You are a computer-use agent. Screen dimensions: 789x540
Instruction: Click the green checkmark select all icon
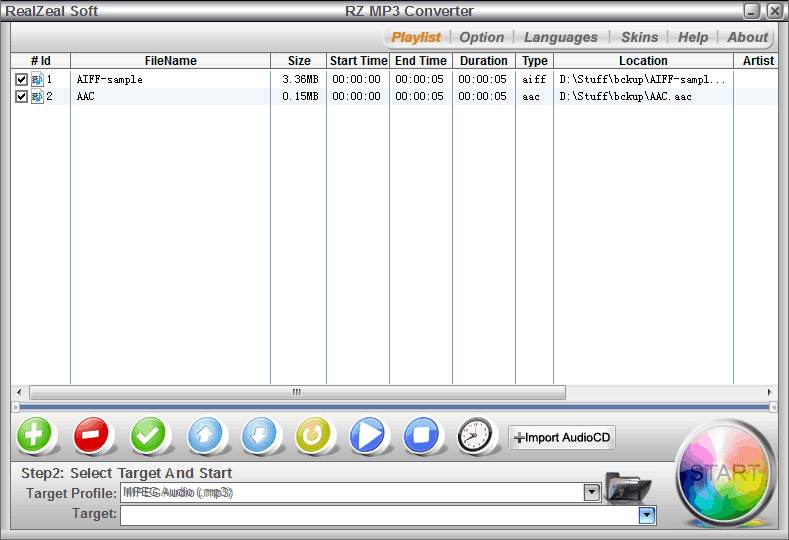coord(148,434)
